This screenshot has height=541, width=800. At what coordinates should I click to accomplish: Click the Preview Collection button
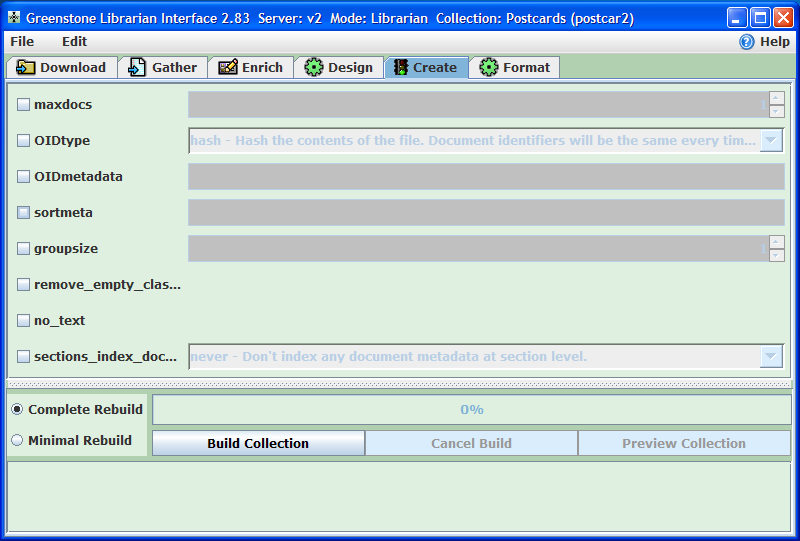pos(684,443)
